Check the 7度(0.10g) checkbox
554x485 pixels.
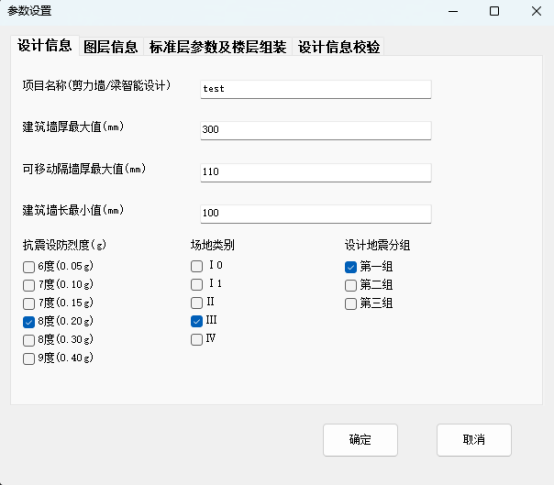coord(29,285)
